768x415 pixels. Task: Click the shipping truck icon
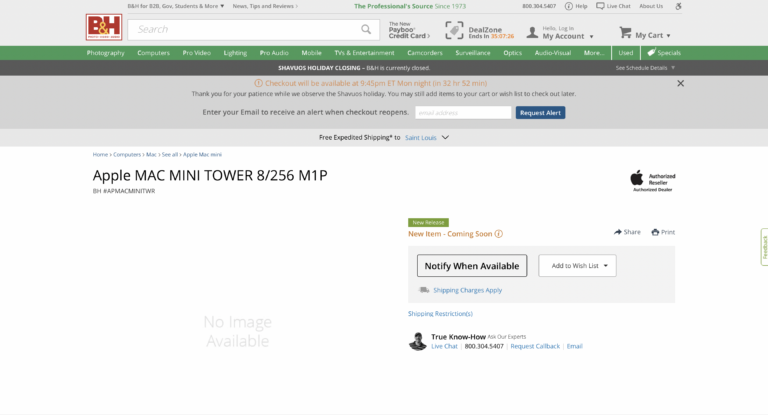(x=424, y=290)
